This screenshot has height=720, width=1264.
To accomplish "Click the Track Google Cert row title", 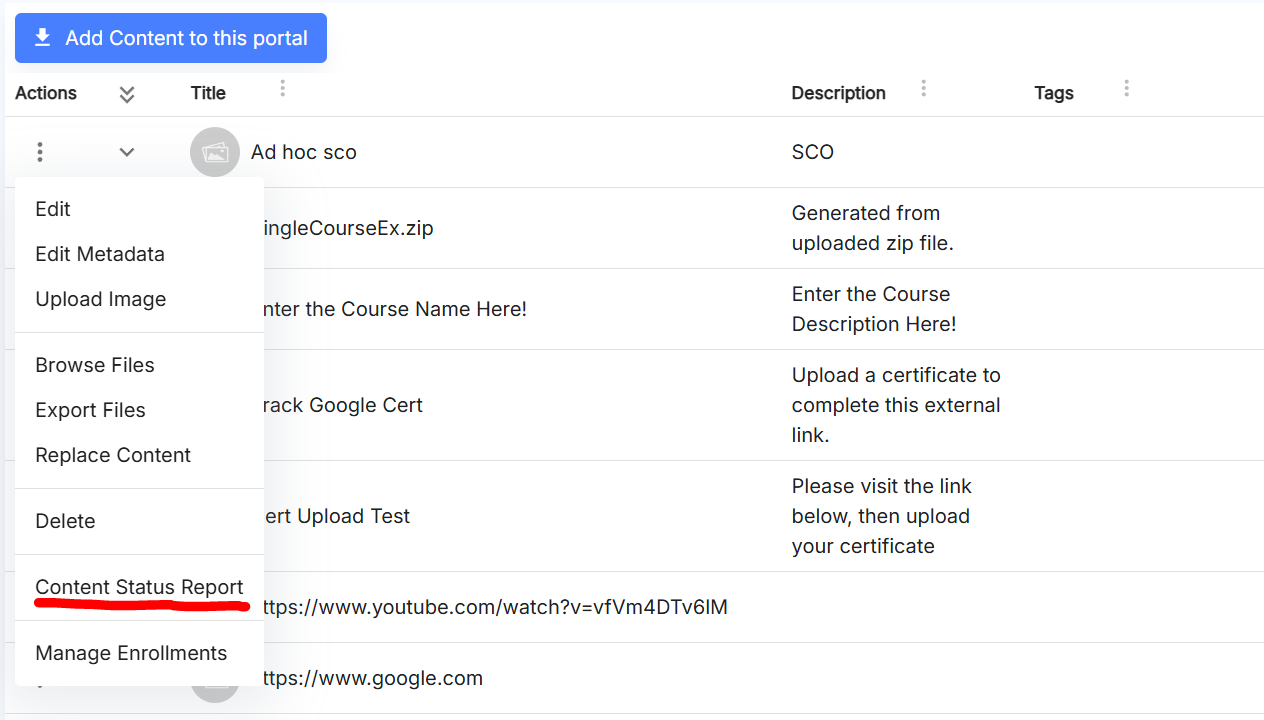I will pyautogui.click(x=340, y=405).
